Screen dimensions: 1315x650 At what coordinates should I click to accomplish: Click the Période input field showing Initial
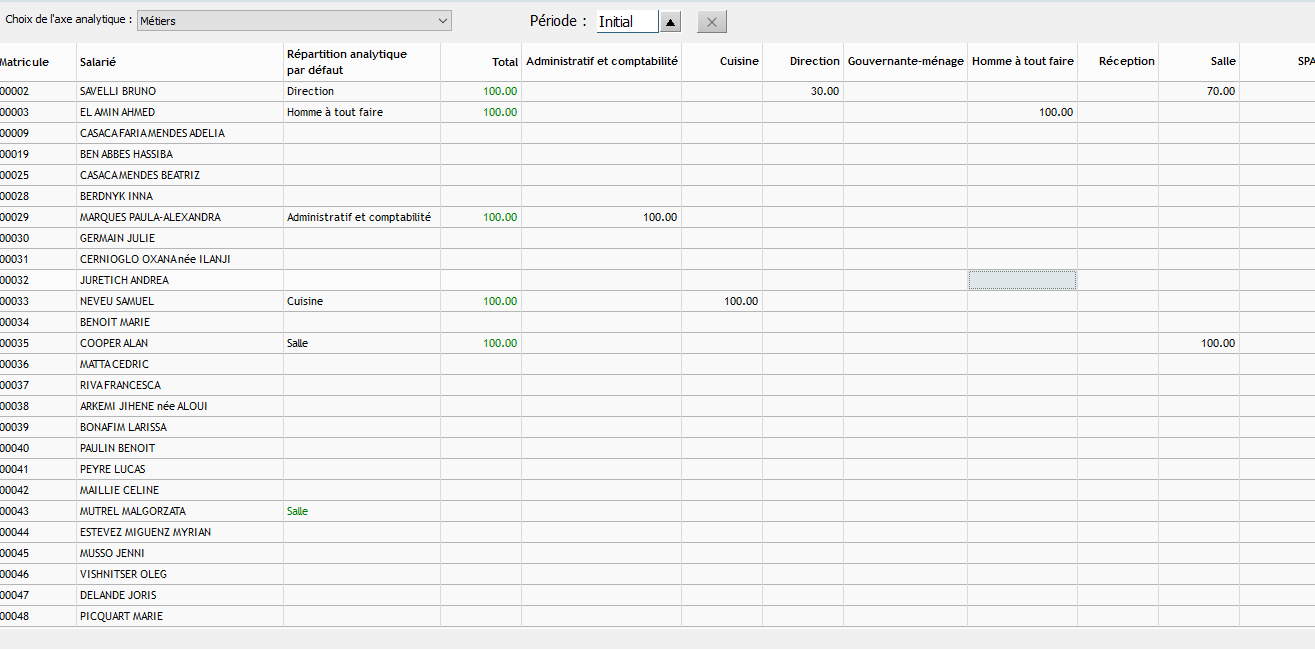click(627, 21)
